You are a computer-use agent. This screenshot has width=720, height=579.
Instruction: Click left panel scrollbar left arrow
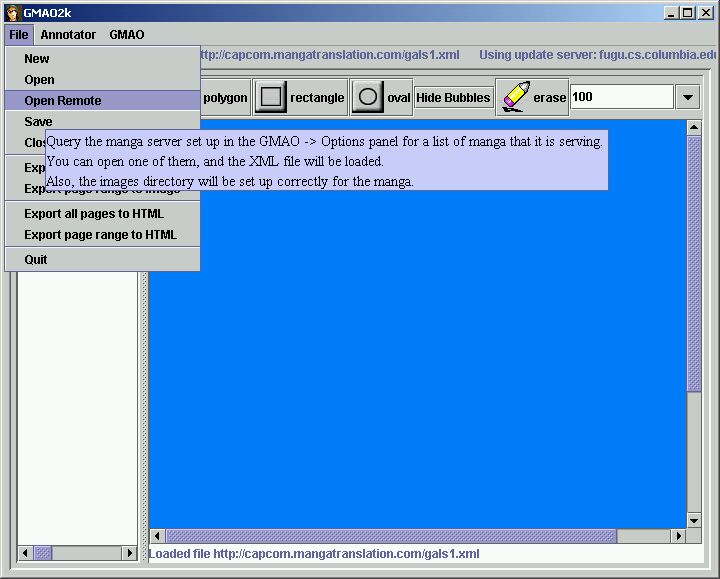(x=25, y=553)
